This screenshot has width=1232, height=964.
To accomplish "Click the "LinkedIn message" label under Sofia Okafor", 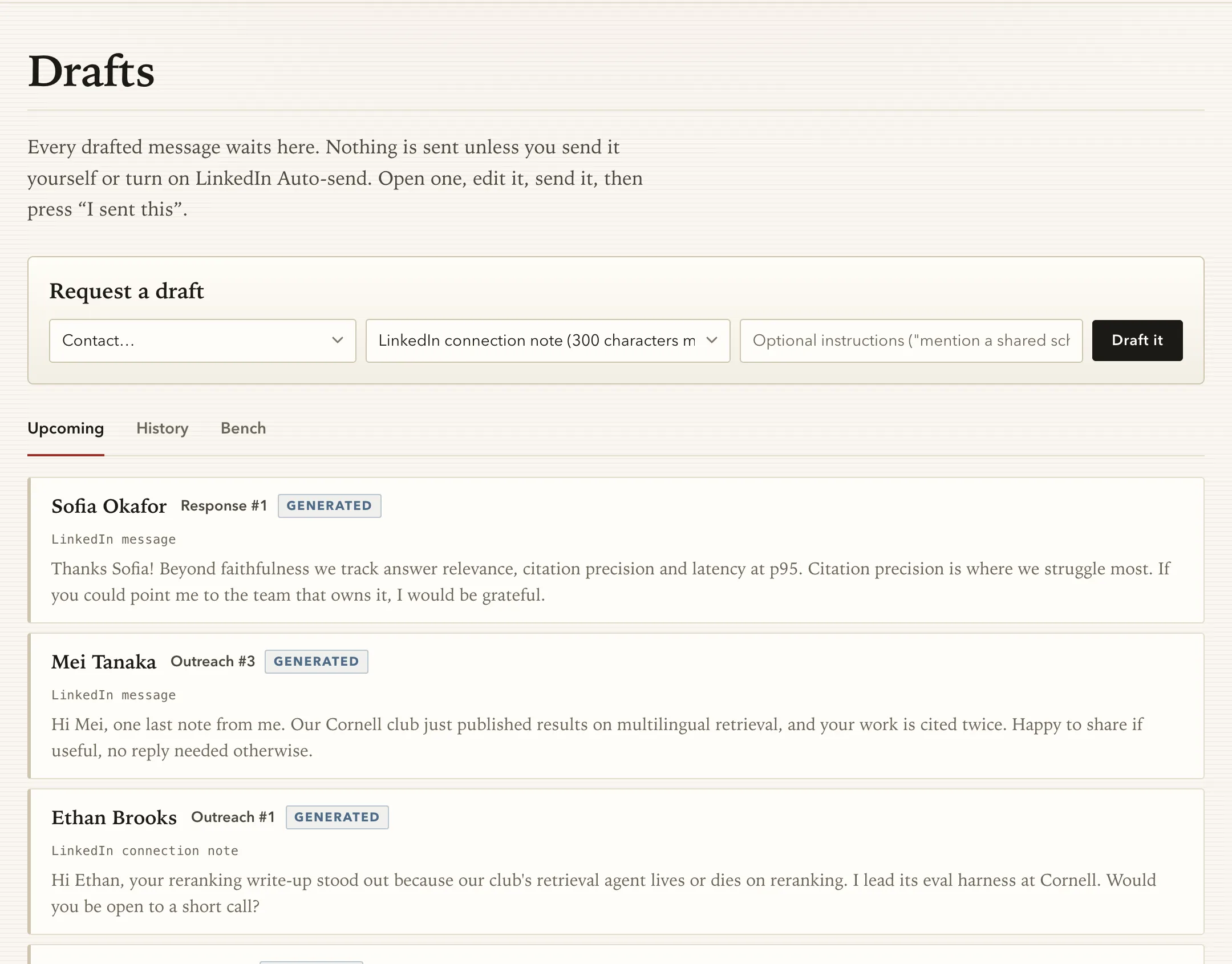I will [x=114, y=540].
